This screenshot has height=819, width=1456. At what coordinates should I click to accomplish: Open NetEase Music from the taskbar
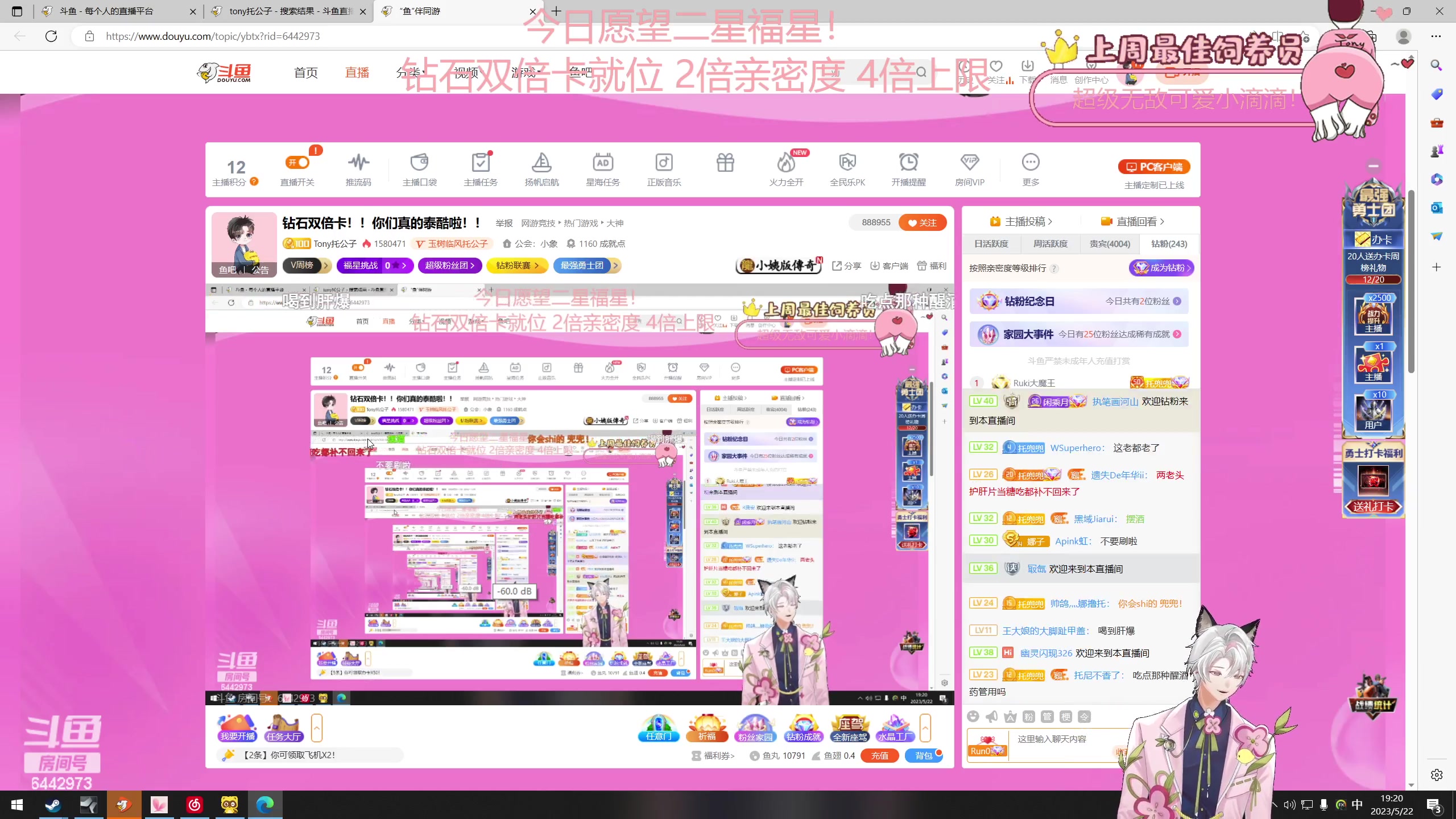(x=195, y=805)
